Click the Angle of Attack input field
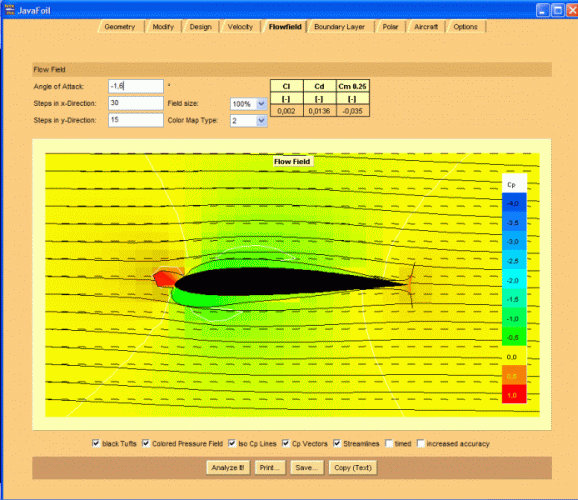The image size is (578, 500). click(136, 86)
